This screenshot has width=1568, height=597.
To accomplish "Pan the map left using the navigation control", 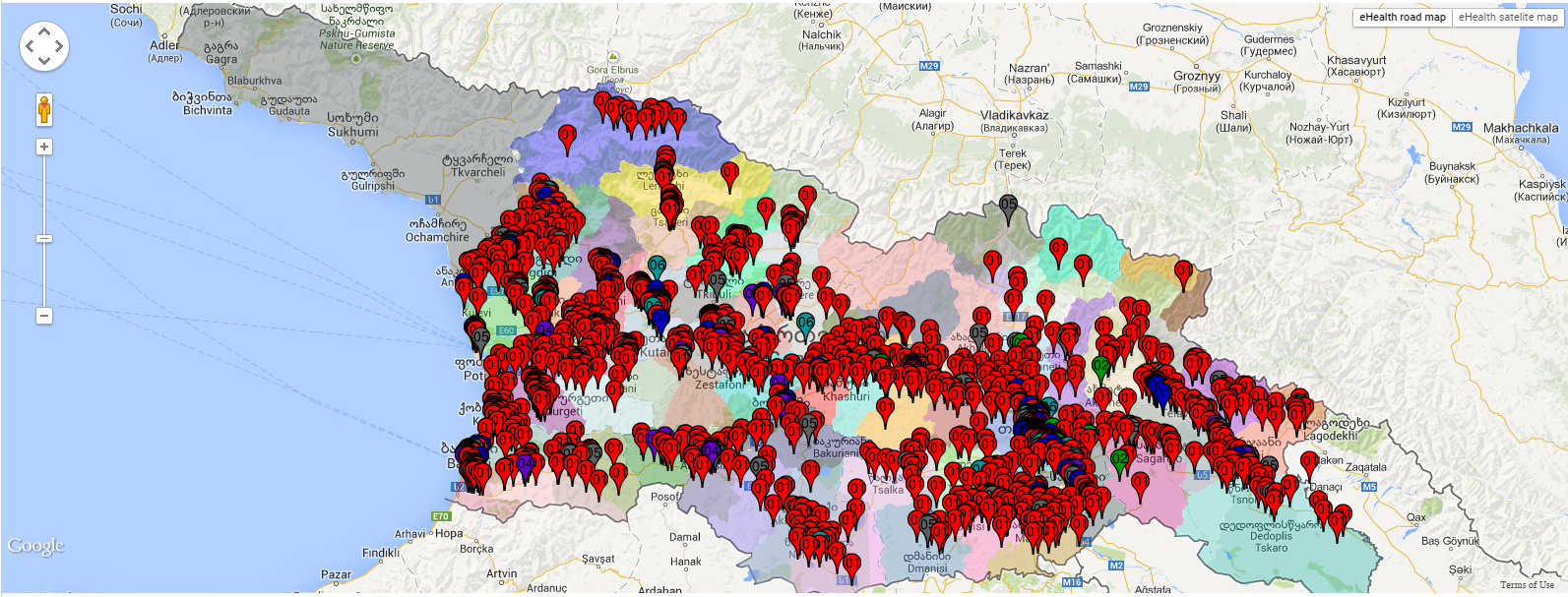I will [x=30, y=45].
